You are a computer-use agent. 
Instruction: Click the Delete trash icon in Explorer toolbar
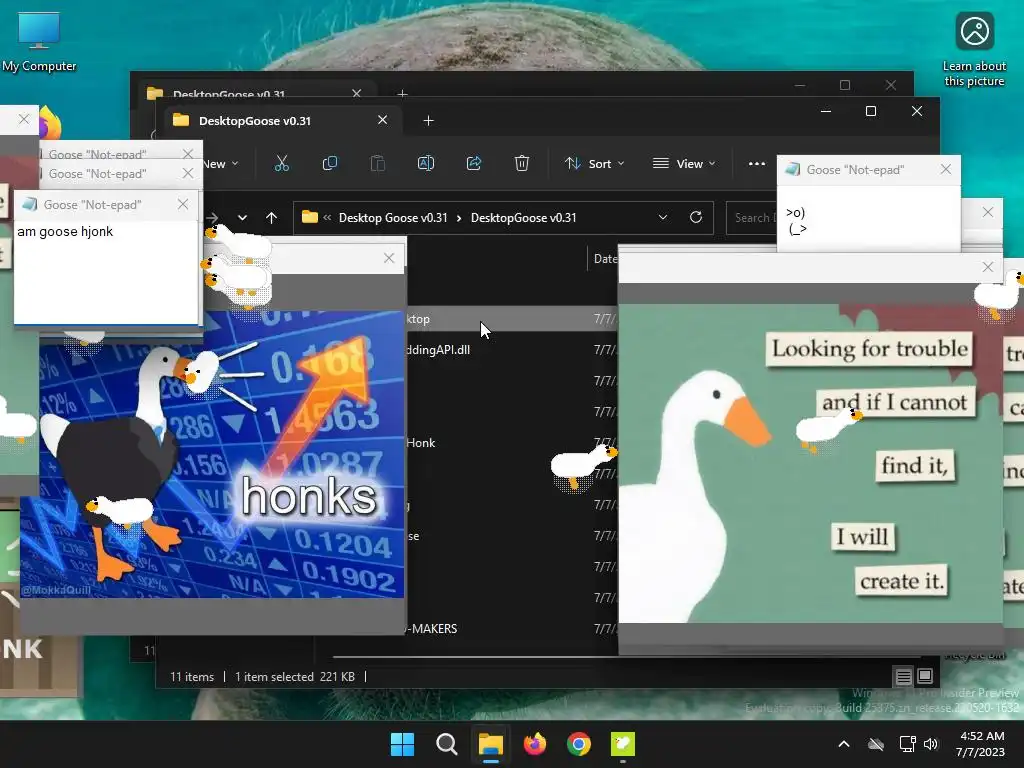[521, 163]
